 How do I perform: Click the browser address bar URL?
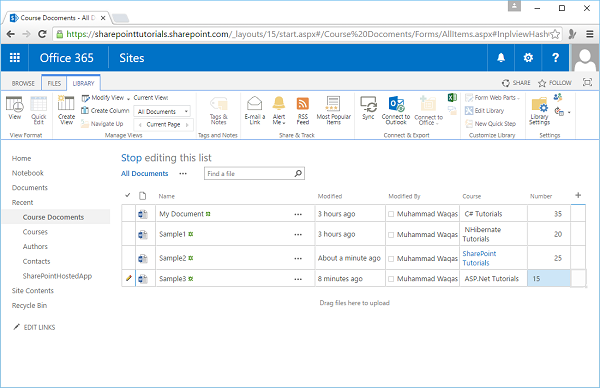click(306, 34)
